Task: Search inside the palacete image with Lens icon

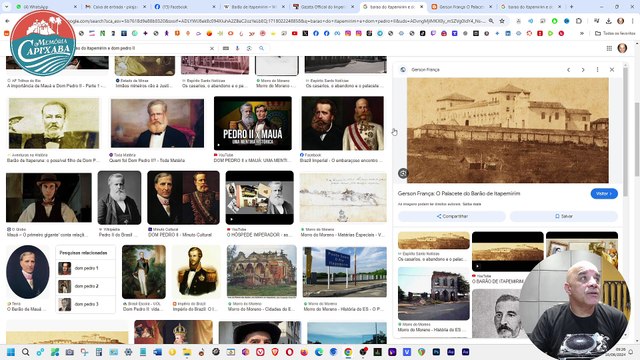Action: click(x=403, y=173)
